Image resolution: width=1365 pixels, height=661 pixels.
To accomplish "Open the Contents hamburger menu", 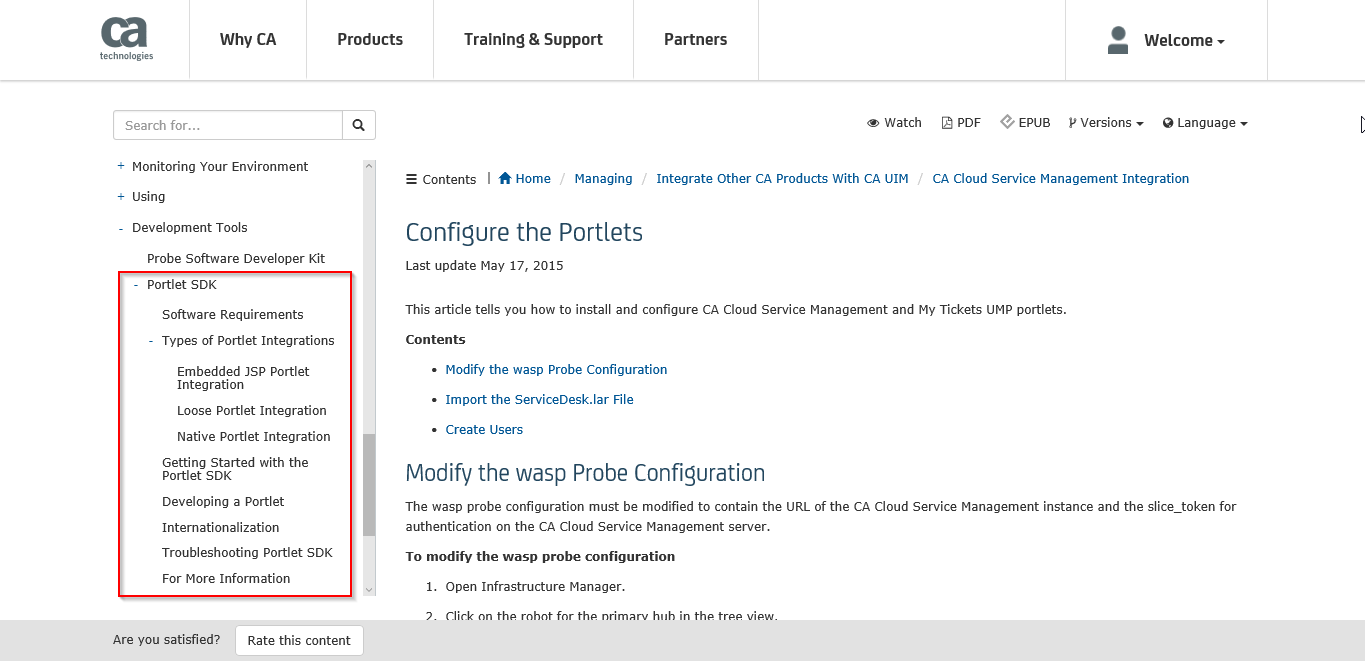I will (x=441, y=179).
